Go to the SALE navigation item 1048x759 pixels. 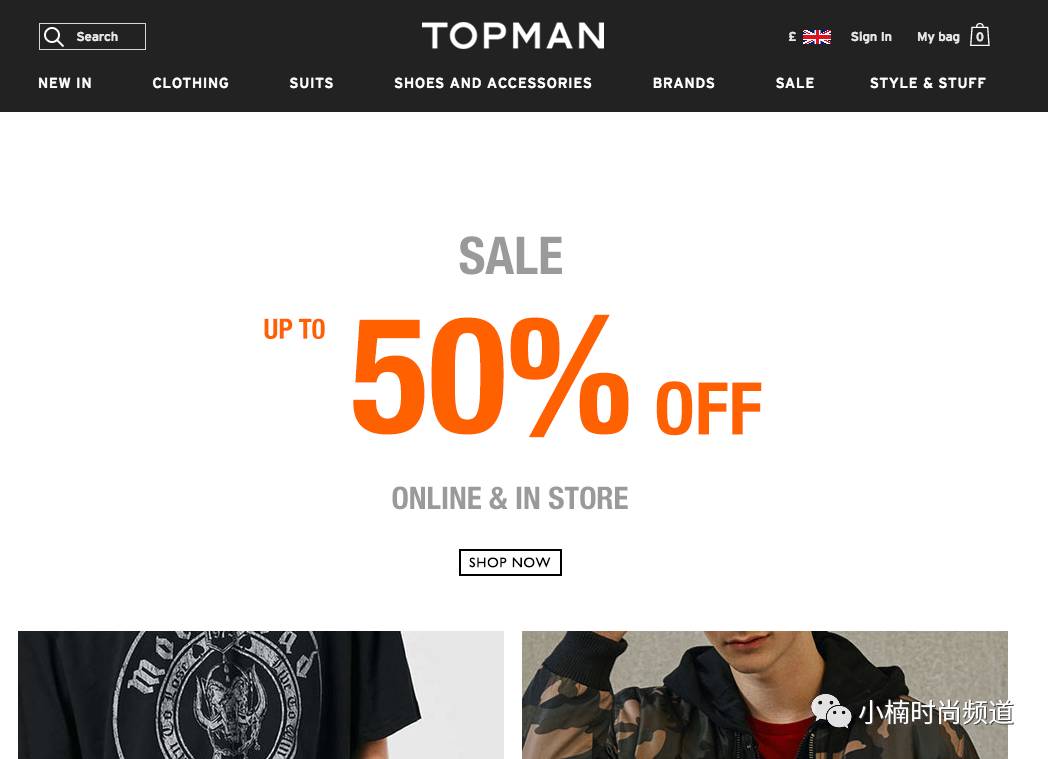coord(795,83)
